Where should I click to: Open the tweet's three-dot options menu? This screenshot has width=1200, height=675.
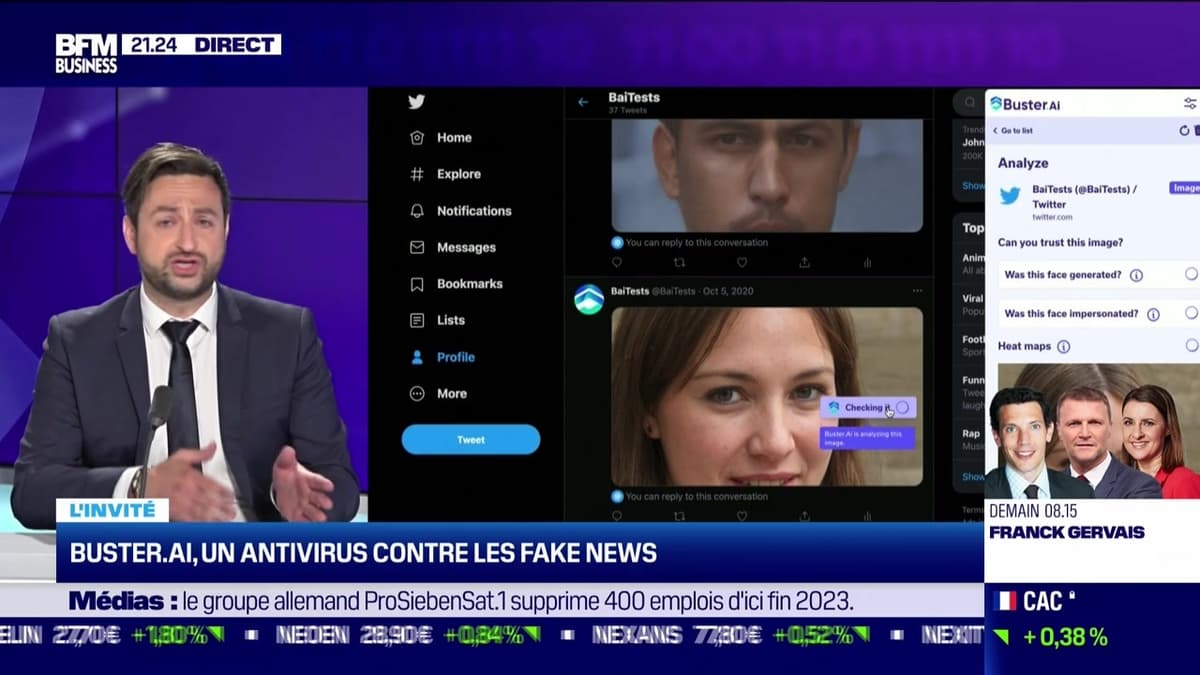click(x=917, y=291)
